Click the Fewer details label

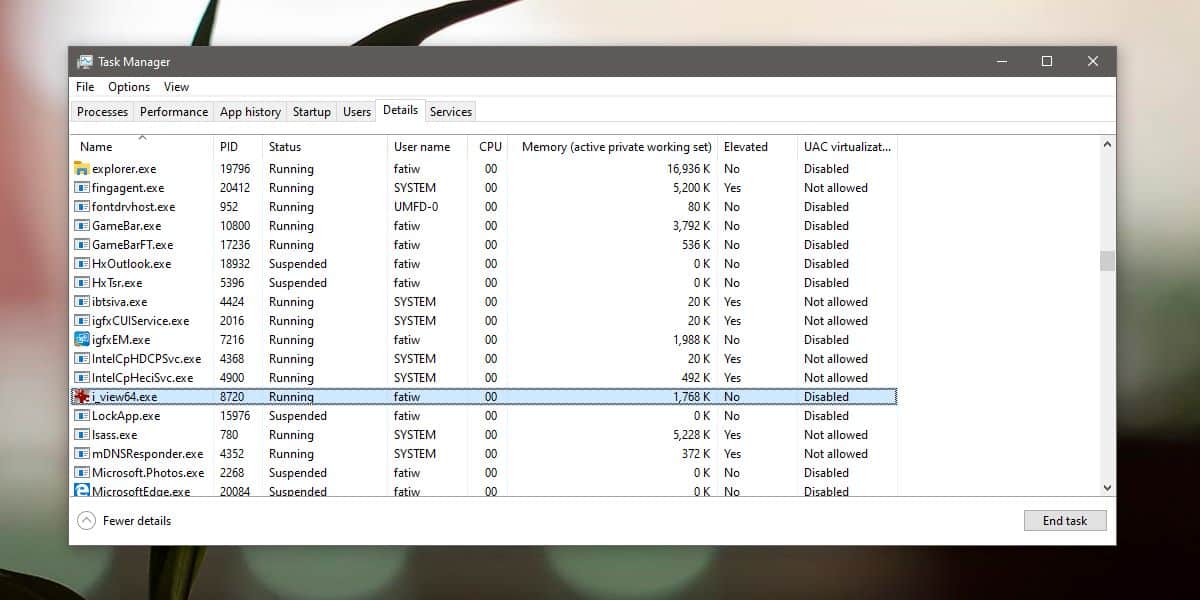click(137, 521)
